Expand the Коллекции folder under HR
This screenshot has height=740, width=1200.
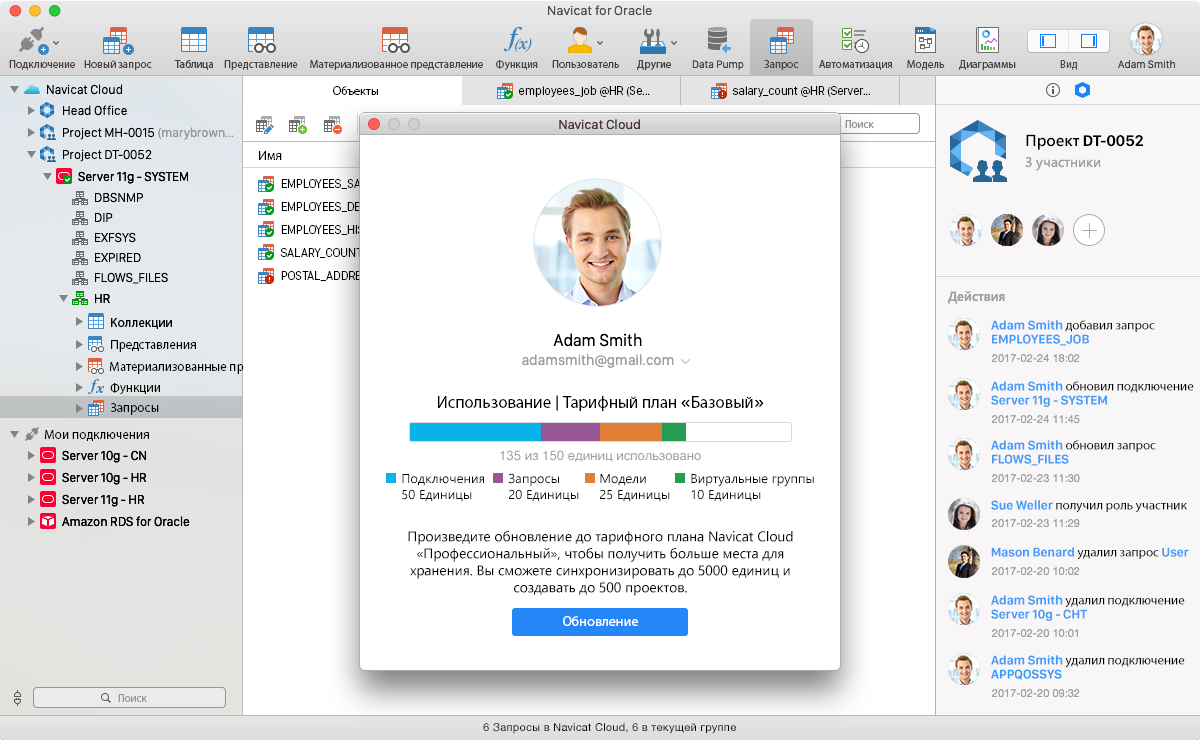[79, 322]
